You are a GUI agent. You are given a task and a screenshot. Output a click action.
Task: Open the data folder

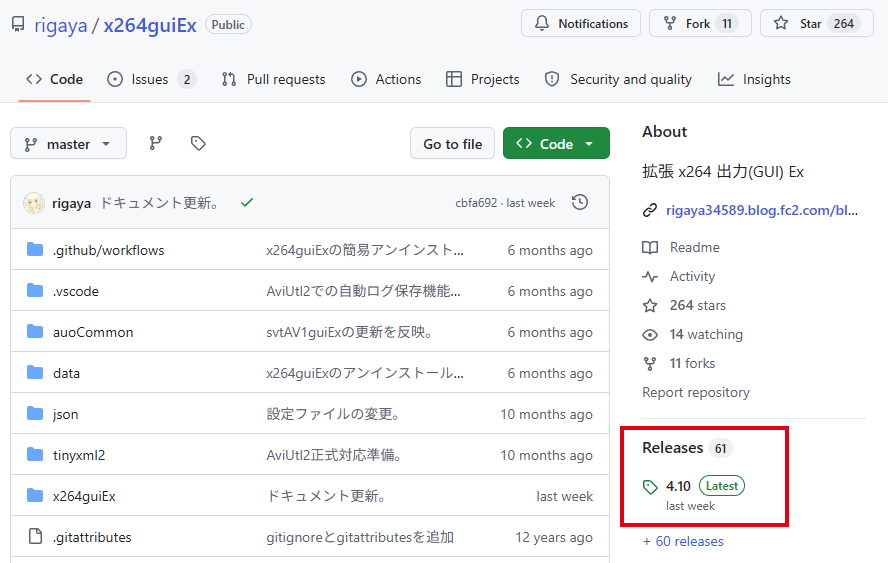coord(66,373)
